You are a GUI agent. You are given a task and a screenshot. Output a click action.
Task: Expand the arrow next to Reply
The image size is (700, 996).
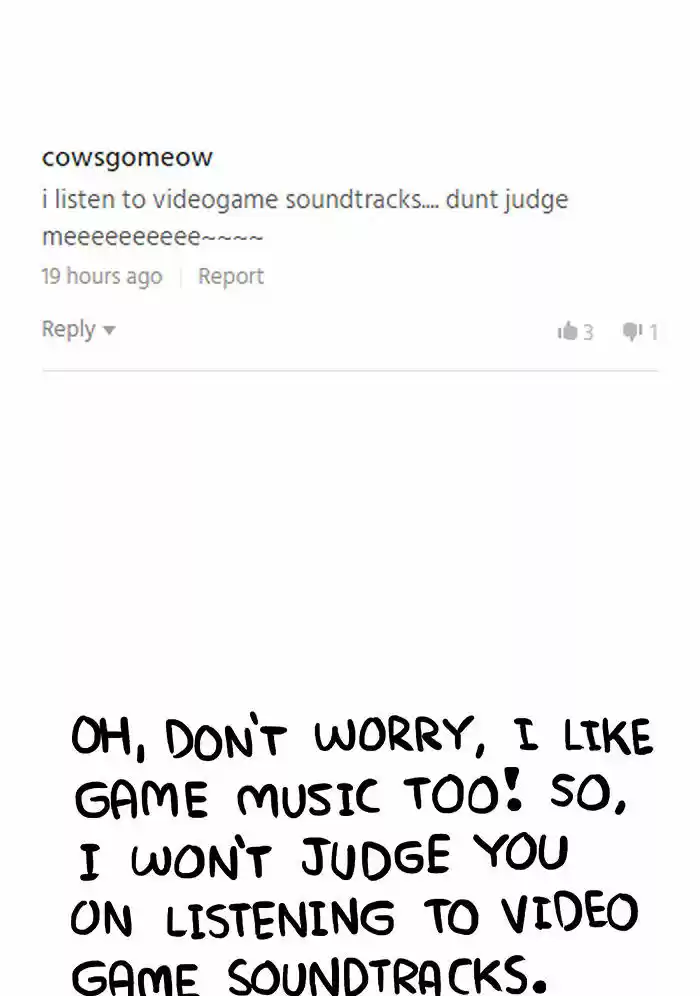pos(109,330)
